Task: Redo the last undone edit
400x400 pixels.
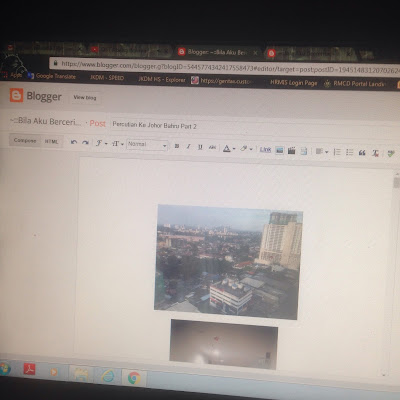Action: point(85,143)
